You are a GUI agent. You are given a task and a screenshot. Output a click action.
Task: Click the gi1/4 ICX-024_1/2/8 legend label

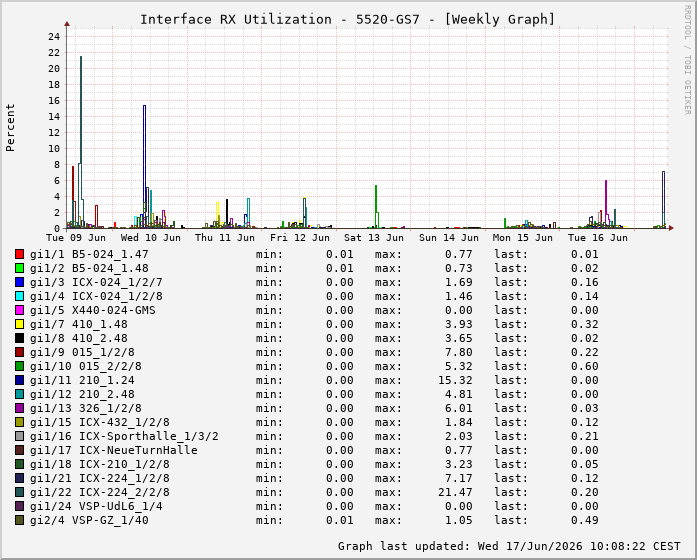pos(96,296)
